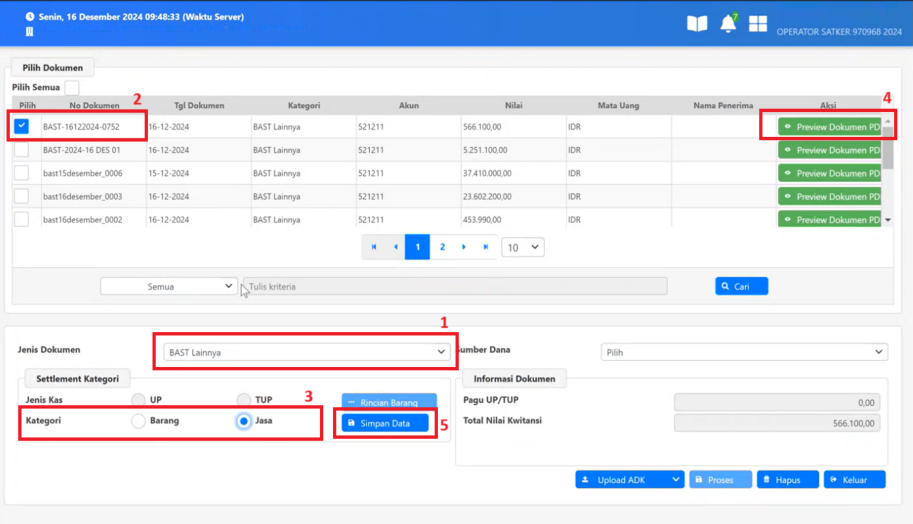The width and height of the screenshot is (913, 524).
Task: Expand the Sumber Dana Pilih dropdown
Action: point(743,352)
